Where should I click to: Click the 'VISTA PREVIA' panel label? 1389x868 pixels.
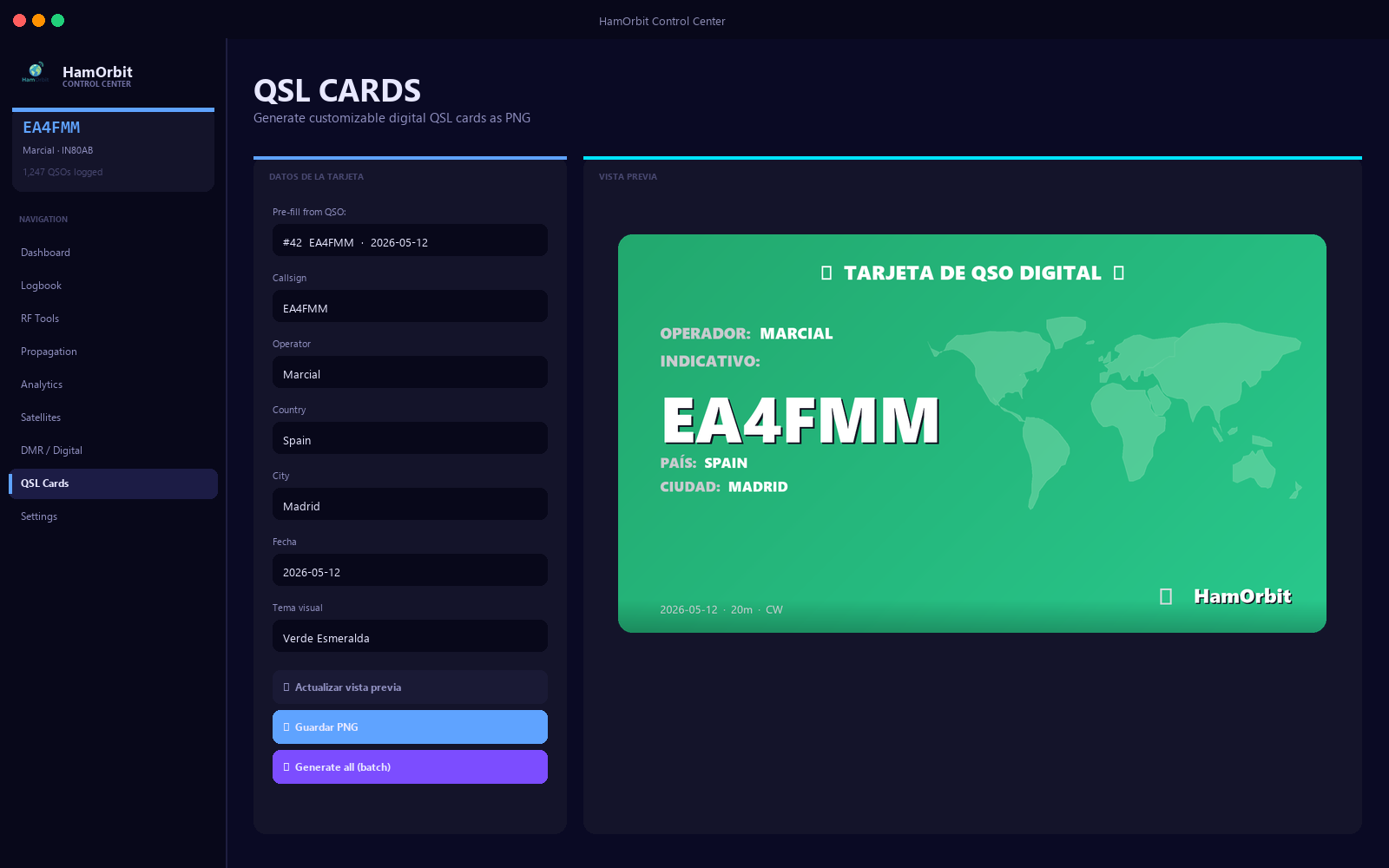click(x=628, y=177)
